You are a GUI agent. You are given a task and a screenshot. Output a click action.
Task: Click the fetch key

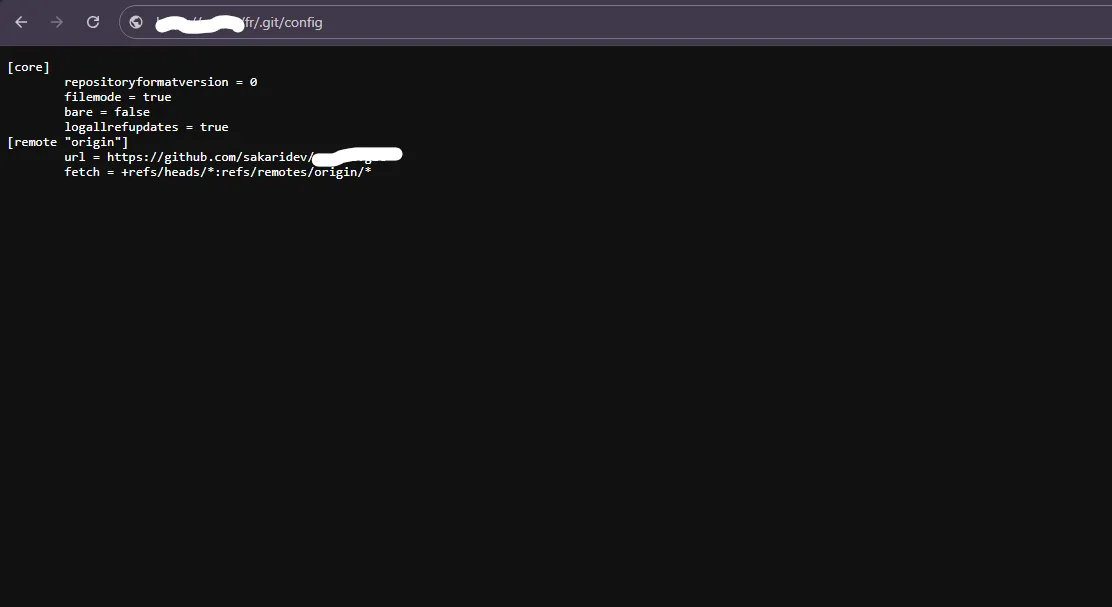[x=82, y=172]
